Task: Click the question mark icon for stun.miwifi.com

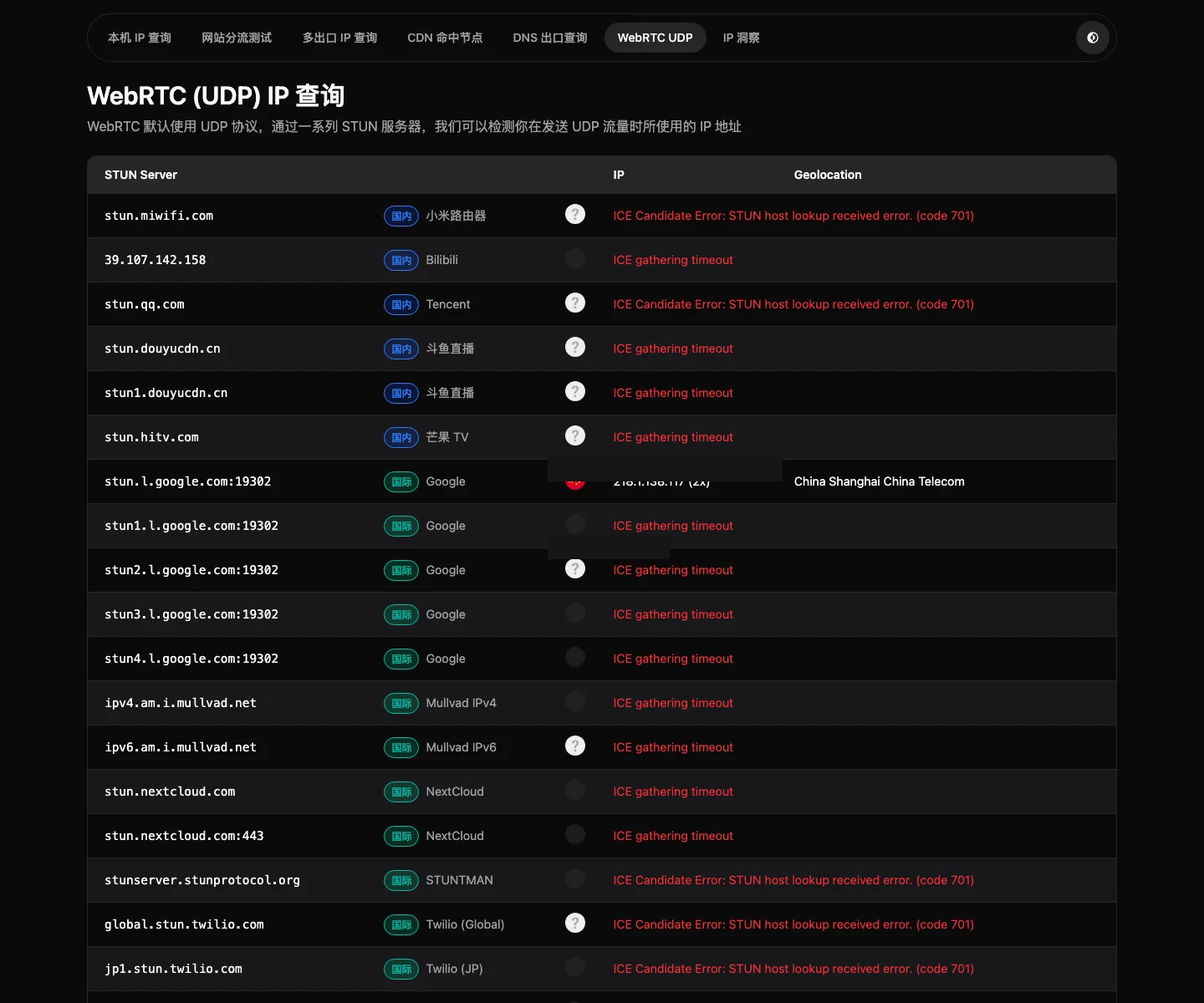Action: pos(575,214)
